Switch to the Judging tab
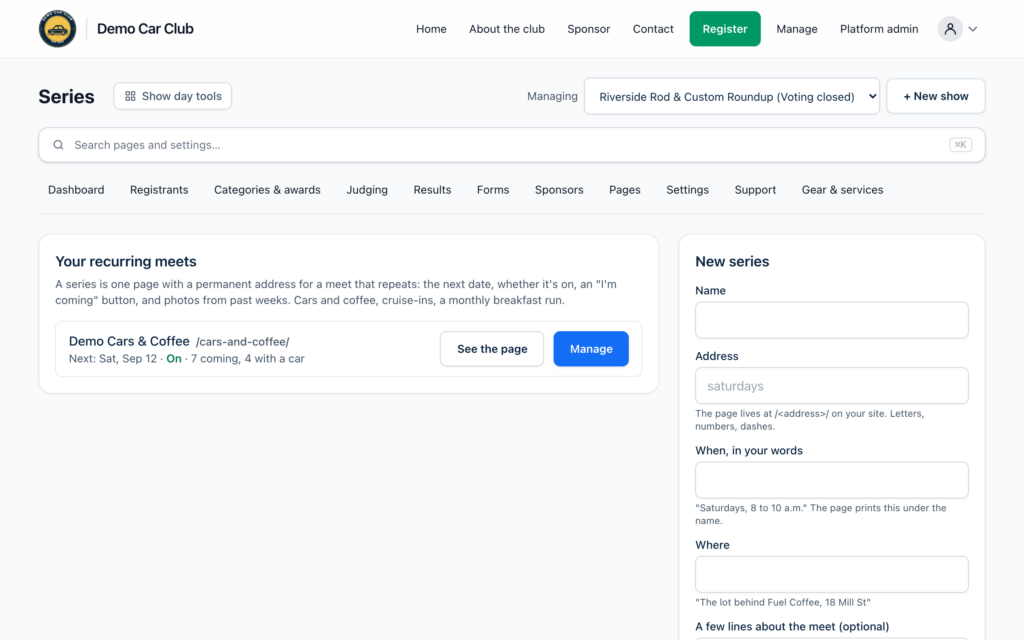Image resolution: width=1024 pixels, height=640 pixels. [x=367, y=190]
